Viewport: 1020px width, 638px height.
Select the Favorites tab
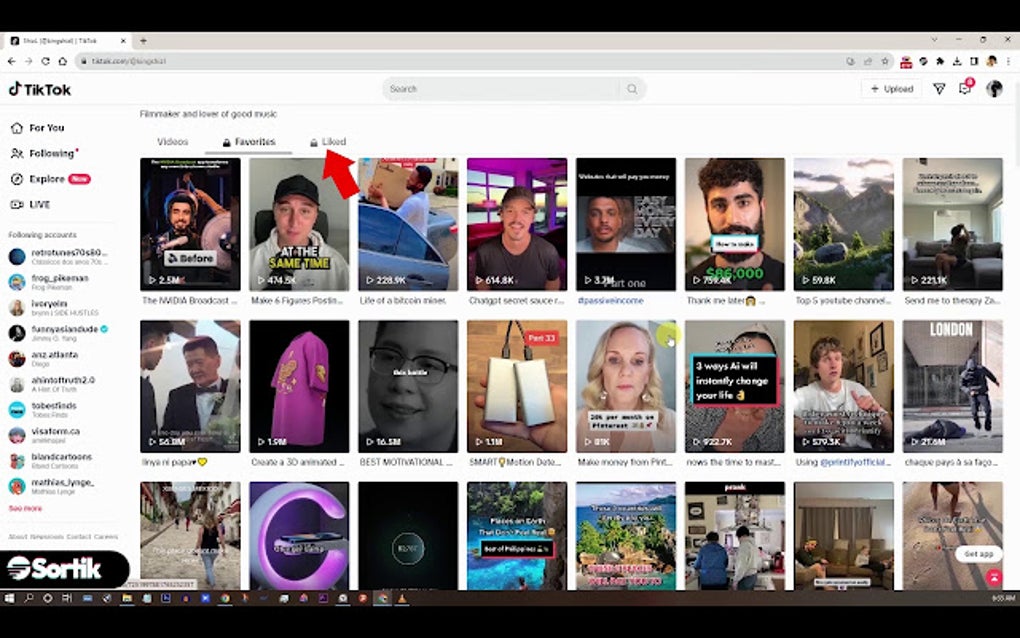click(x=248, y=142)
